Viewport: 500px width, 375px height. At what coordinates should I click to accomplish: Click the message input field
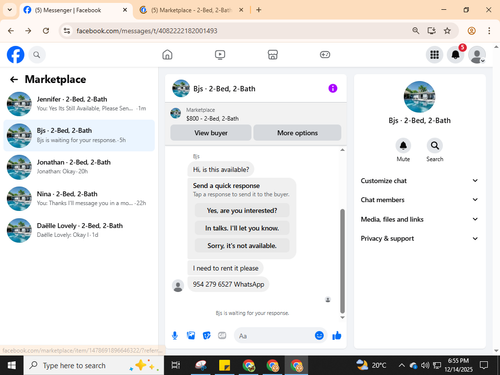[275, 336]
